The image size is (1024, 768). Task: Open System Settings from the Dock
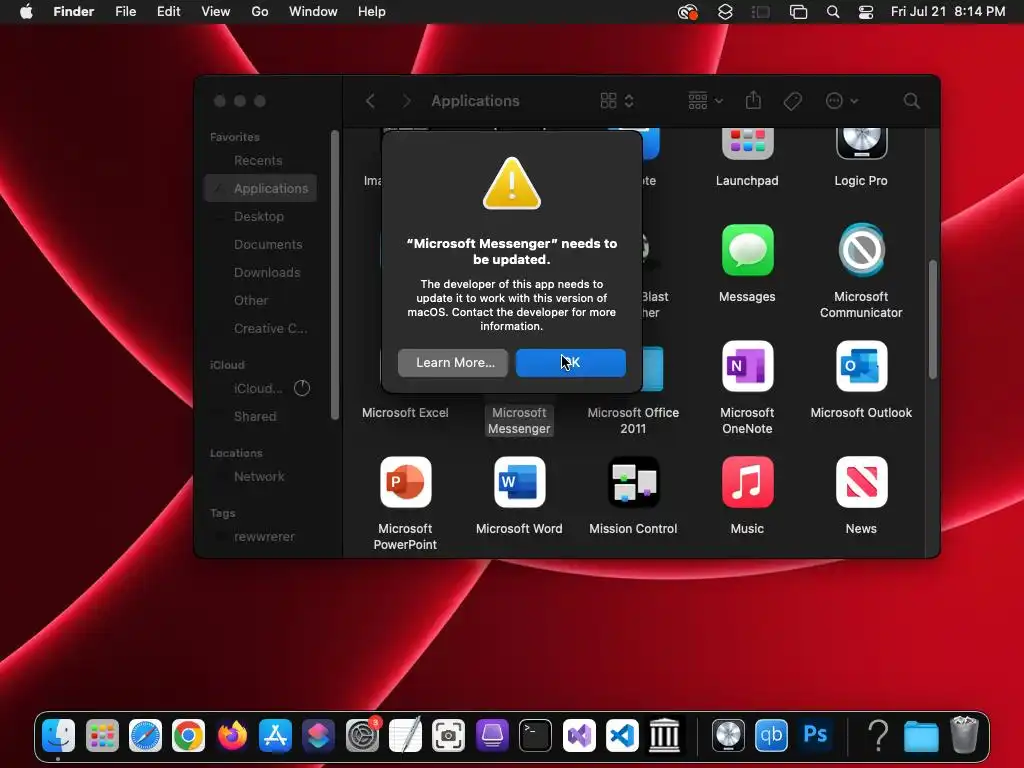[362, 736]
